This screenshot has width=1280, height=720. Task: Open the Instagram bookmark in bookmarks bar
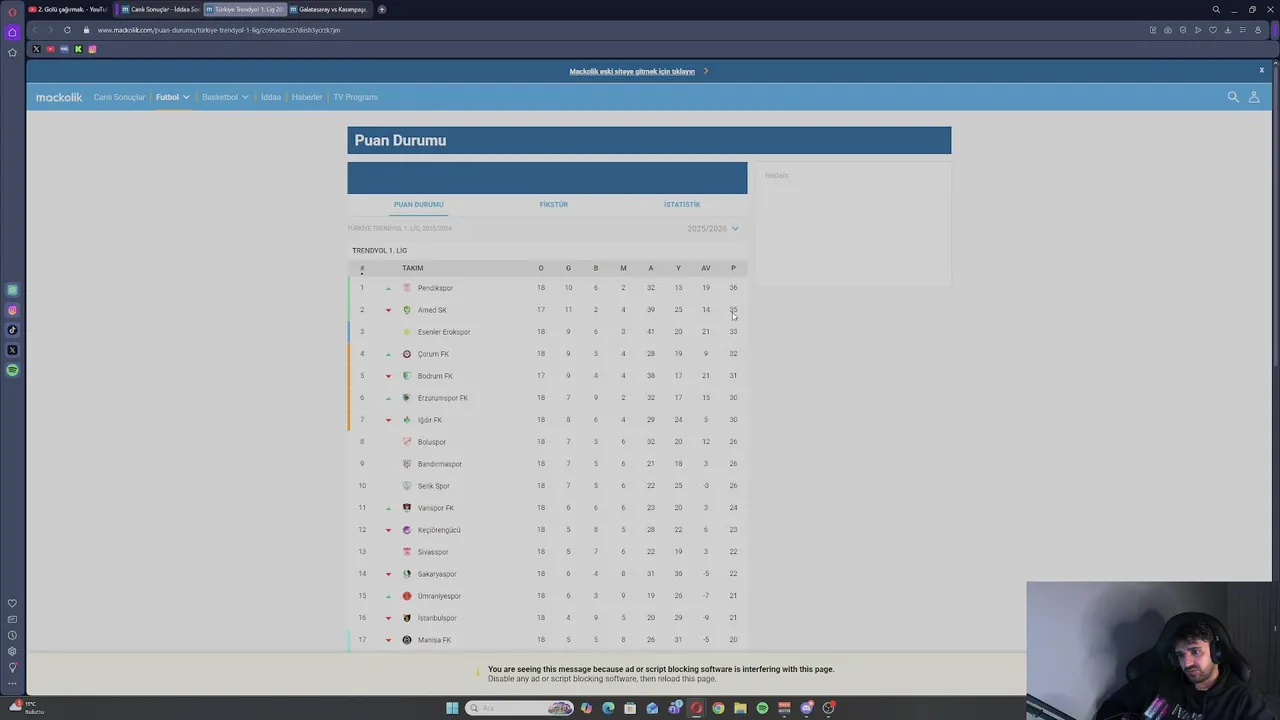tap(92, 49)
